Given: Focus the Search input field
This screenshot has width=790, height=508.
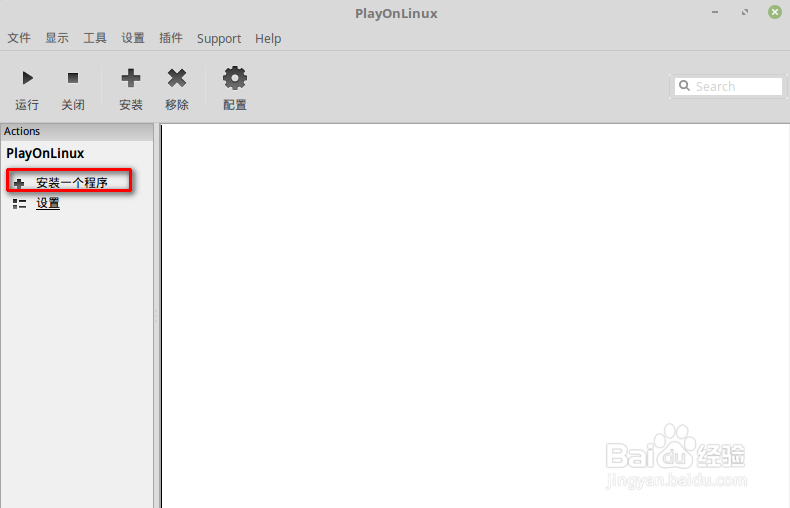Looking at the screenshot, I should pos(729,86).
